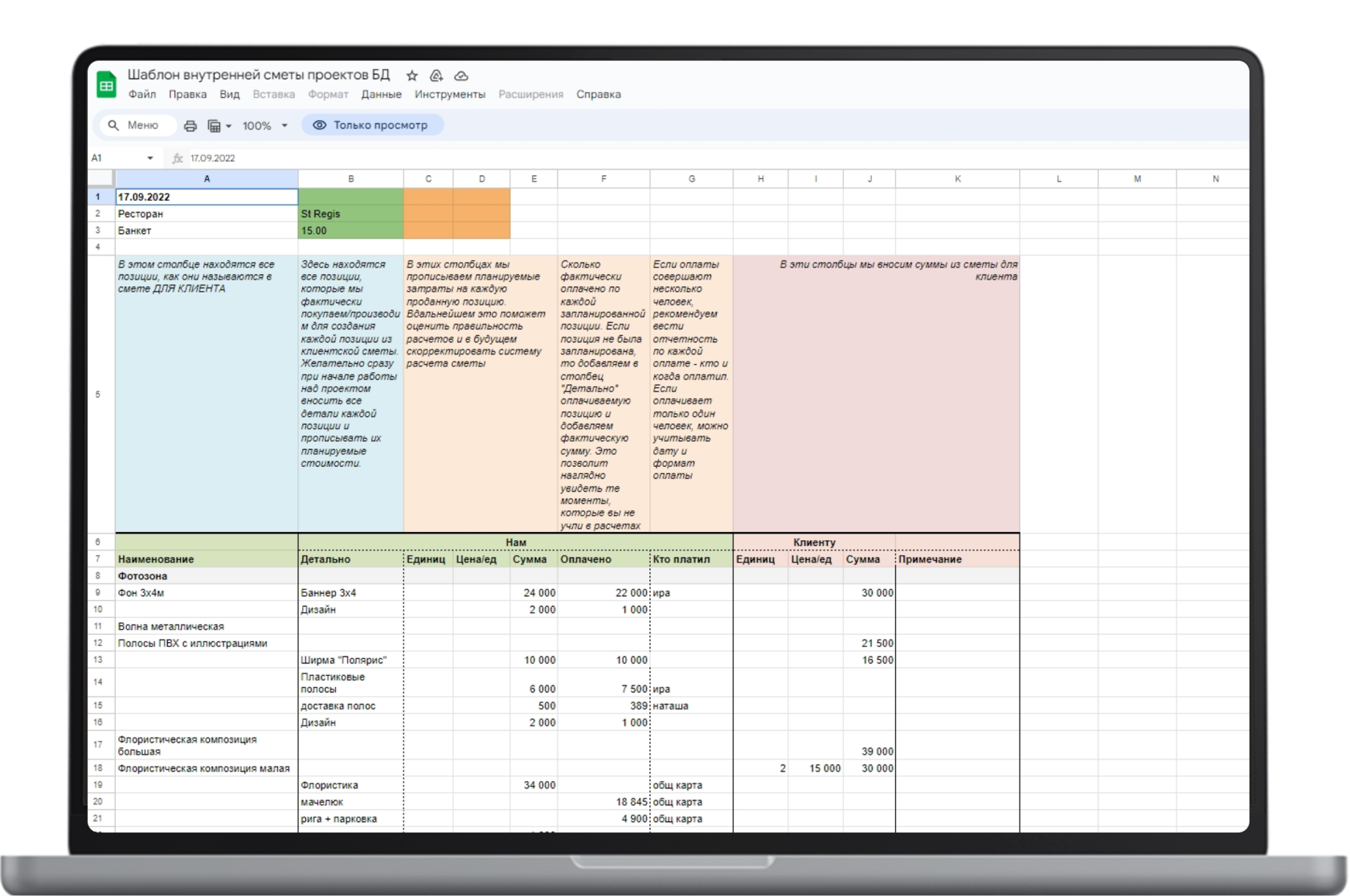Open the Google Sheets home logo
This screenshot has height=896, width=1350.
[x=106, y=84]
